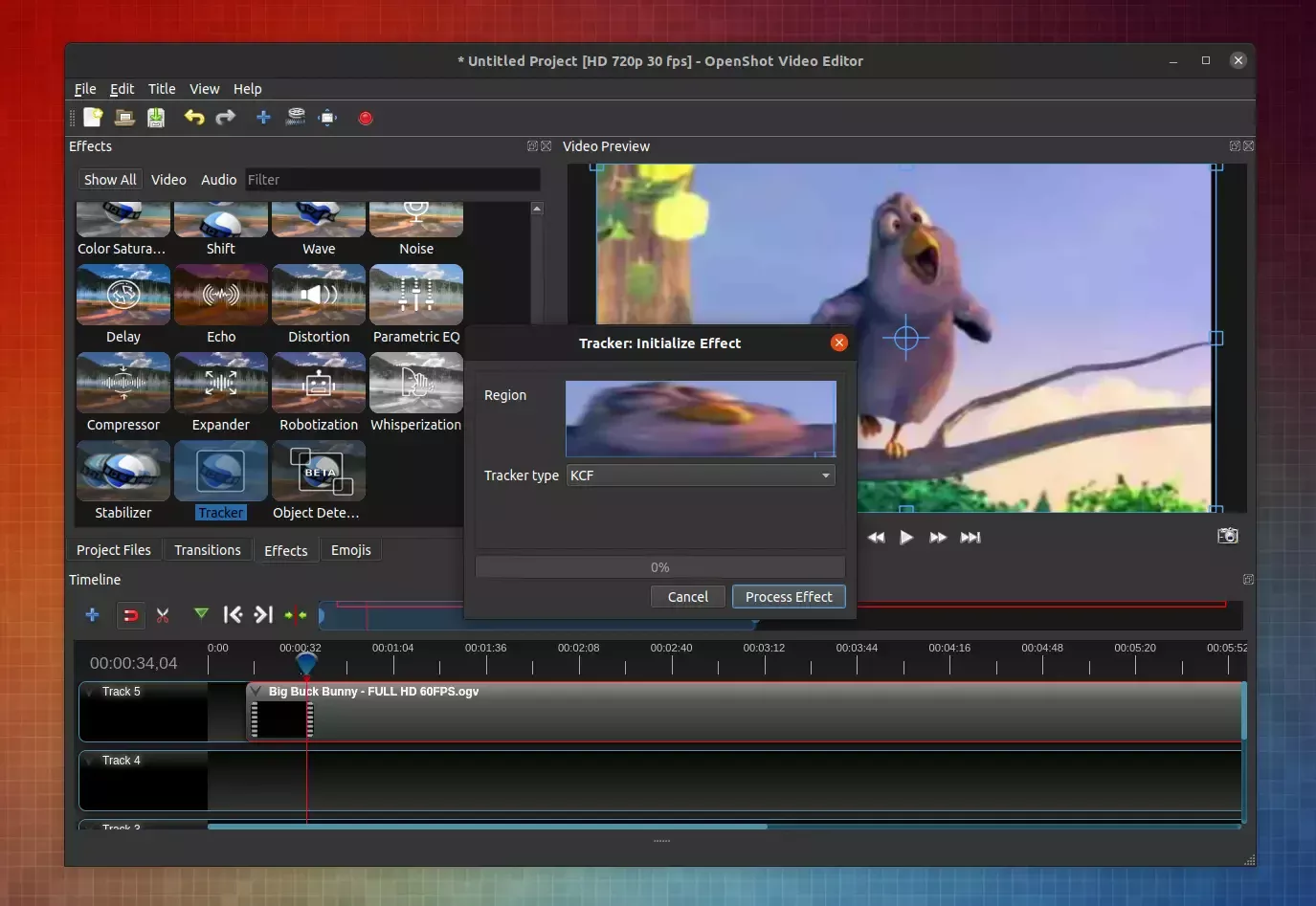Screen dimensions: 1316x906
Task: Collapse the Track 5 clip header arrow
Action: pyautogui.click(x=257, y=691)
